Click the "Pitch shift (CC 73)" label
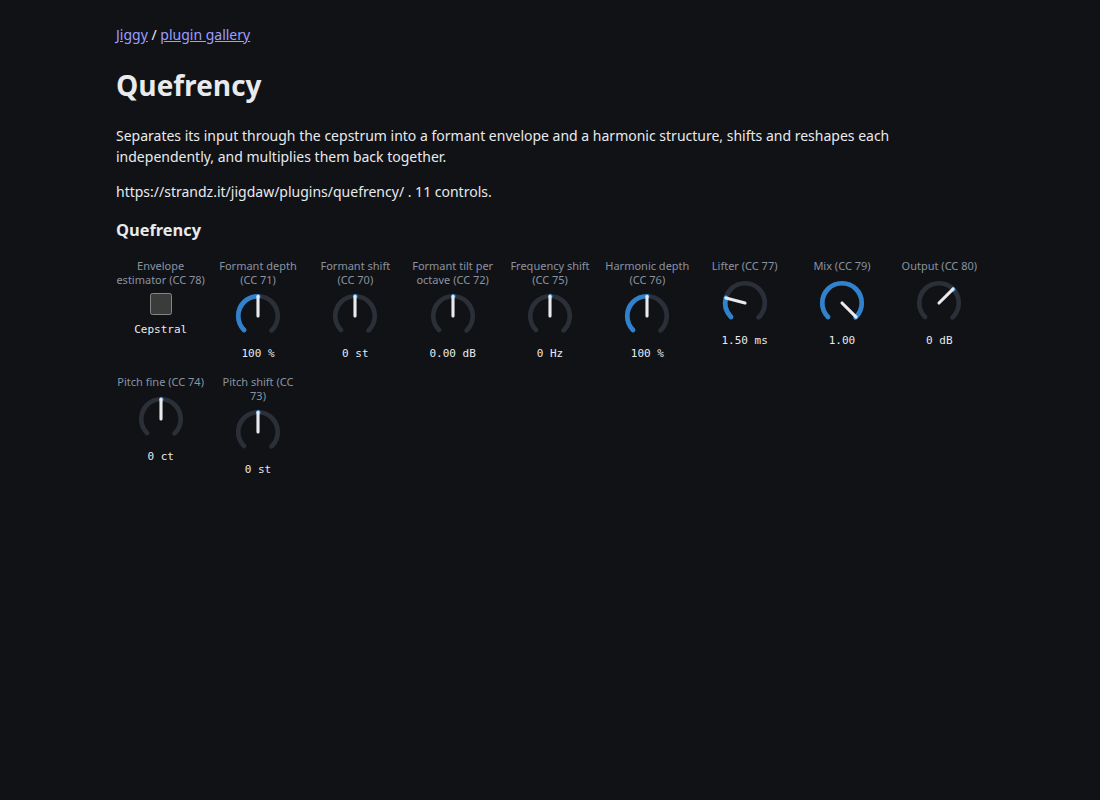1100x800 pixels. (258, 389)
